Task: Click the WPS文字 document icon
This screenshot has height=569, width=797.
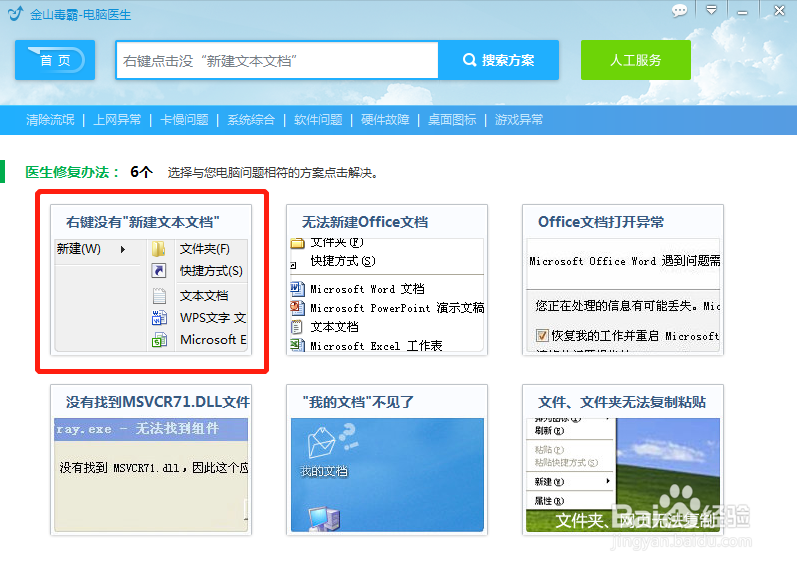Action: click(159, 318)
